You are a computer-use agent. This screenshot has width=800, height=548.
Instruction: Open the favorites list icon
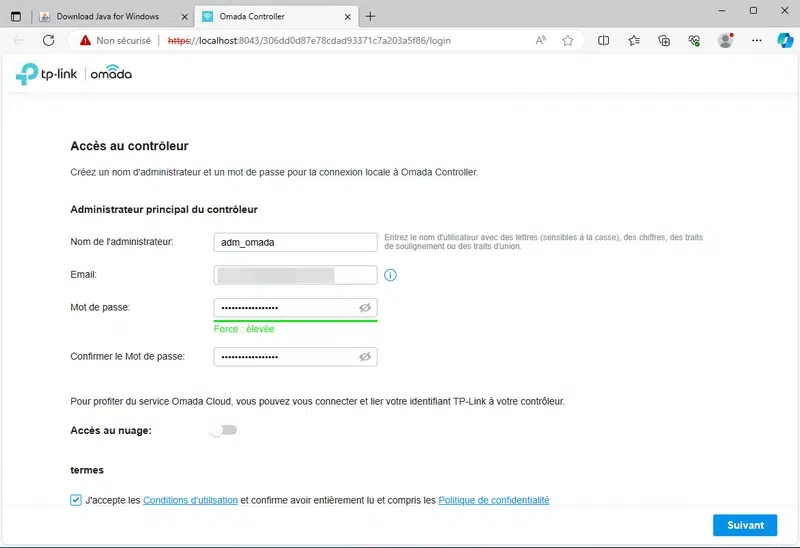(x=634, y=40)
